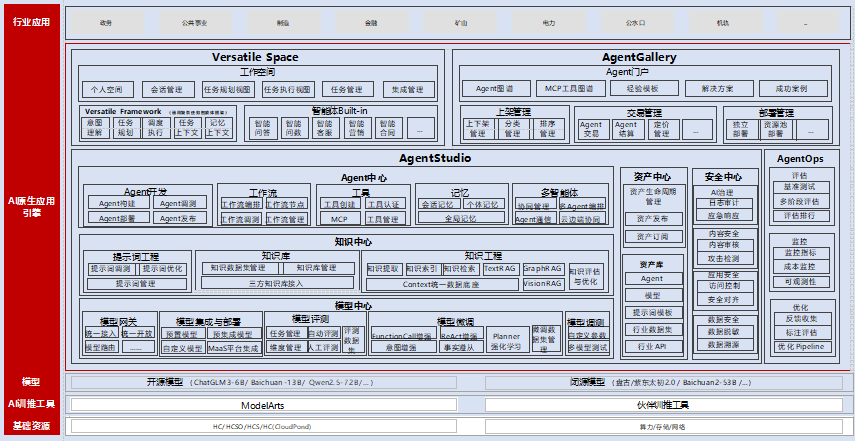Click the VisionRAG block

(543, 284)
